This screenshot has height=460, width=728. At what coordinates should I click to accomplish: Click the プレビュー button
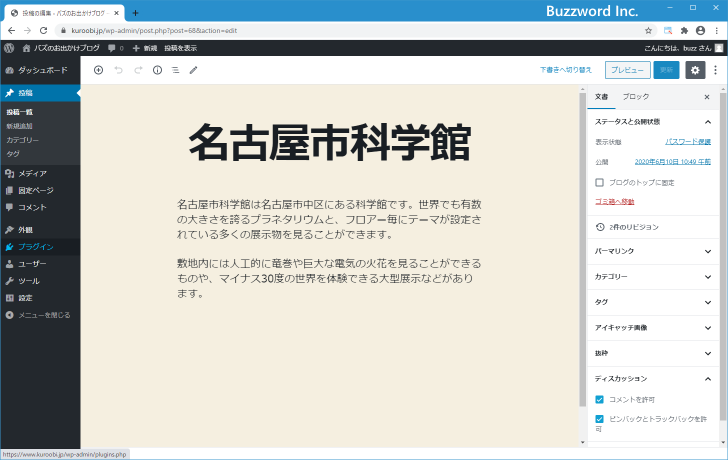(627, 70)
